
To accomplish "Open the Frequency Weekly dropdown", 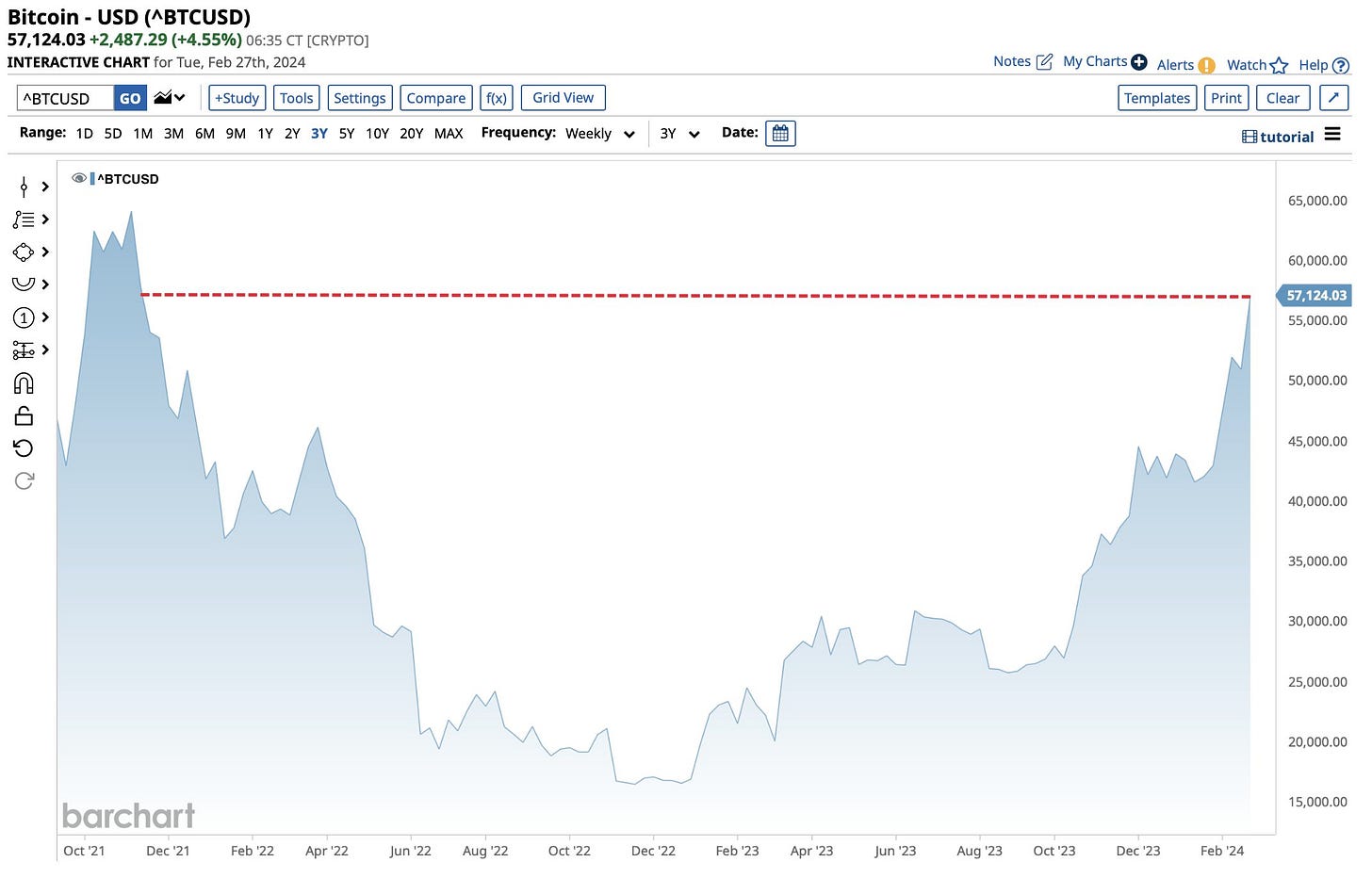I will (x=600, y=134).
